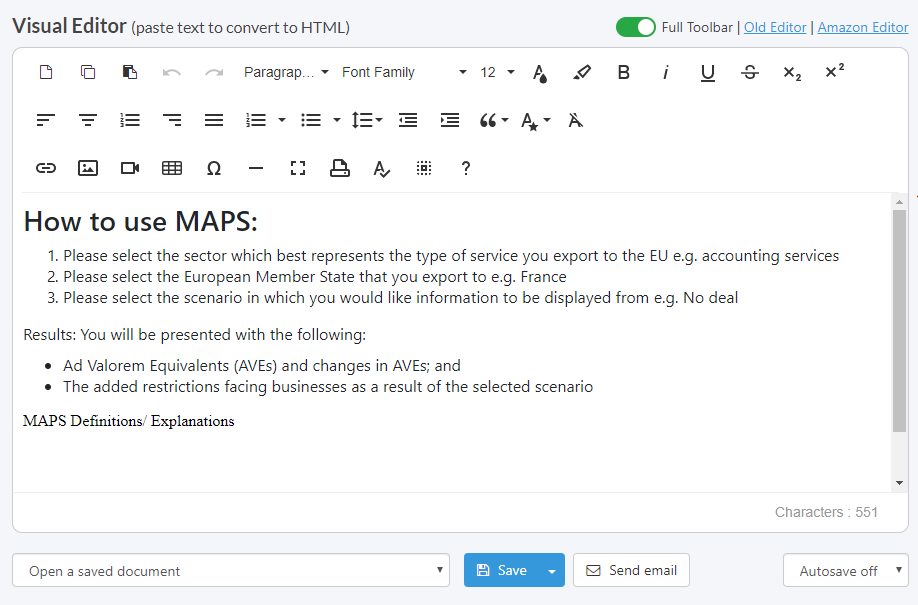Image resolution: width=918 pixels, height=605 pixels.
Task: Open the Amazon Editor link
Action: pos(862,27)
